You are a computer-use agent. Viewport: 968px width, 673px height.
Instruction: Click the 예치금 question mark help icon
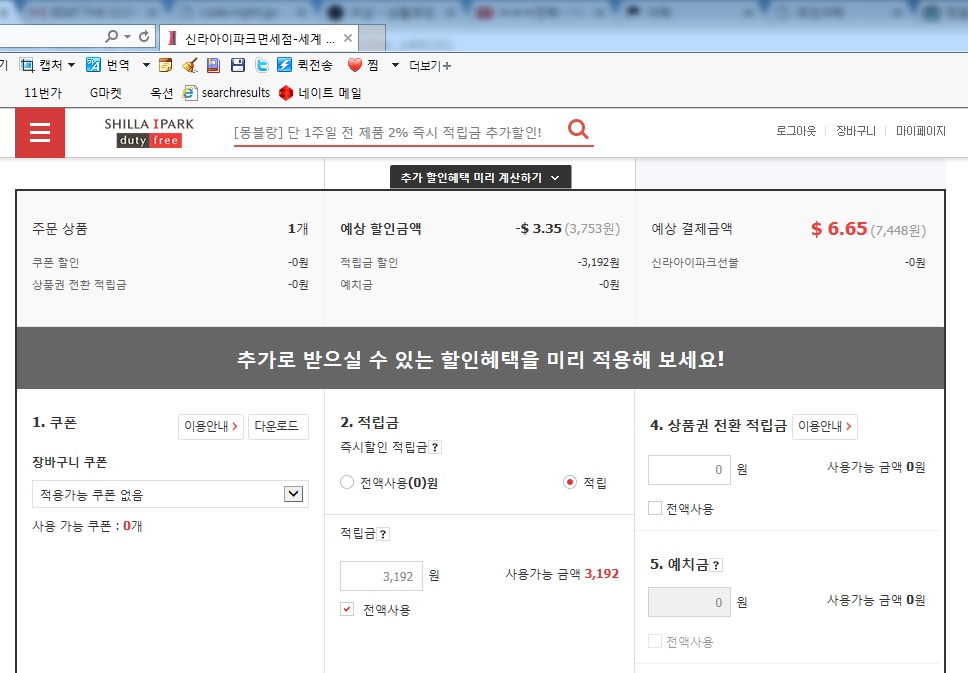716,565
